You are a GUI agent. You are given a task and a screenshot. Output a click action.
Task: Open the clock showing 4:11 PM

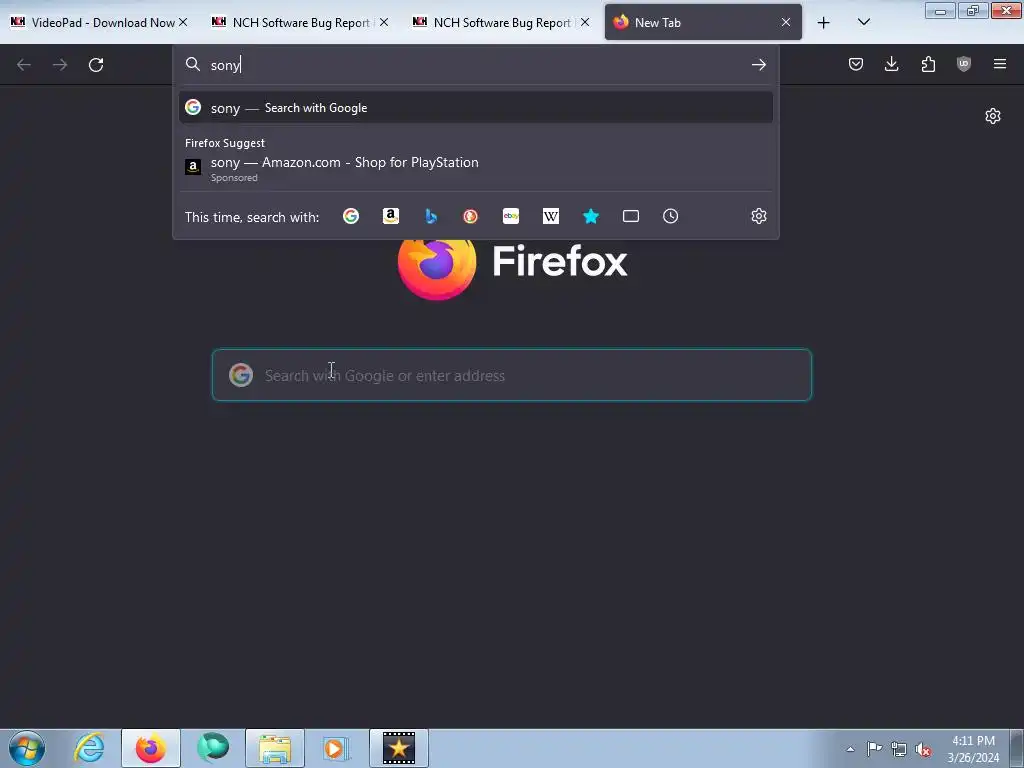coord(973,749)
